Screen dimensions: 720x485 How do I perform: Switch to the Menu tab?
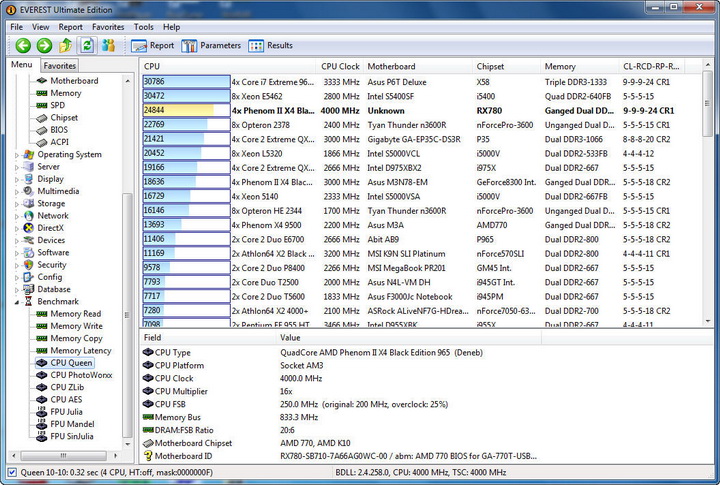coord(22,65)
